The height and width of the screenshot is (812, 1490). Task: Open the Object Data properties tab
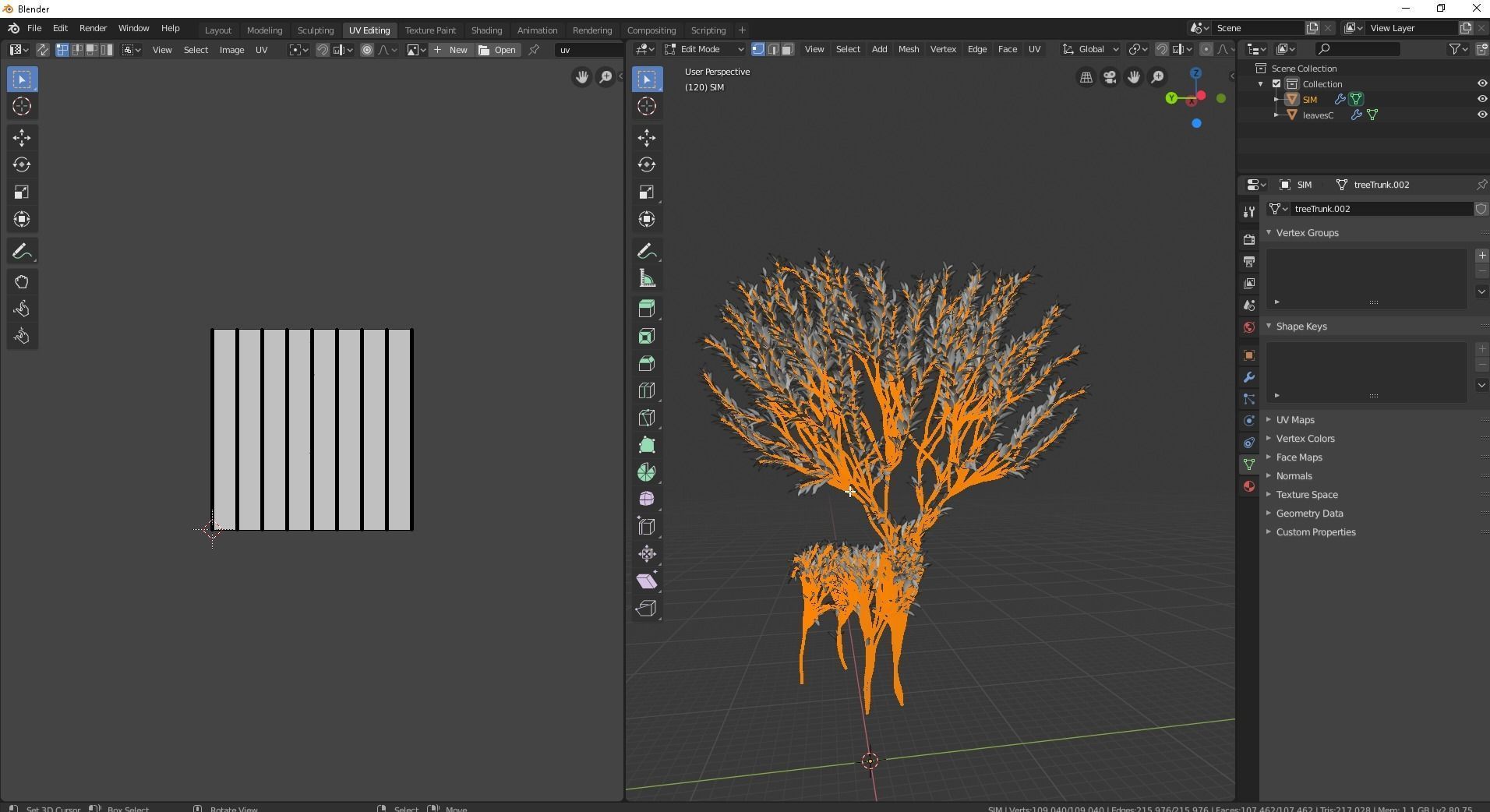click(1249, 464)
